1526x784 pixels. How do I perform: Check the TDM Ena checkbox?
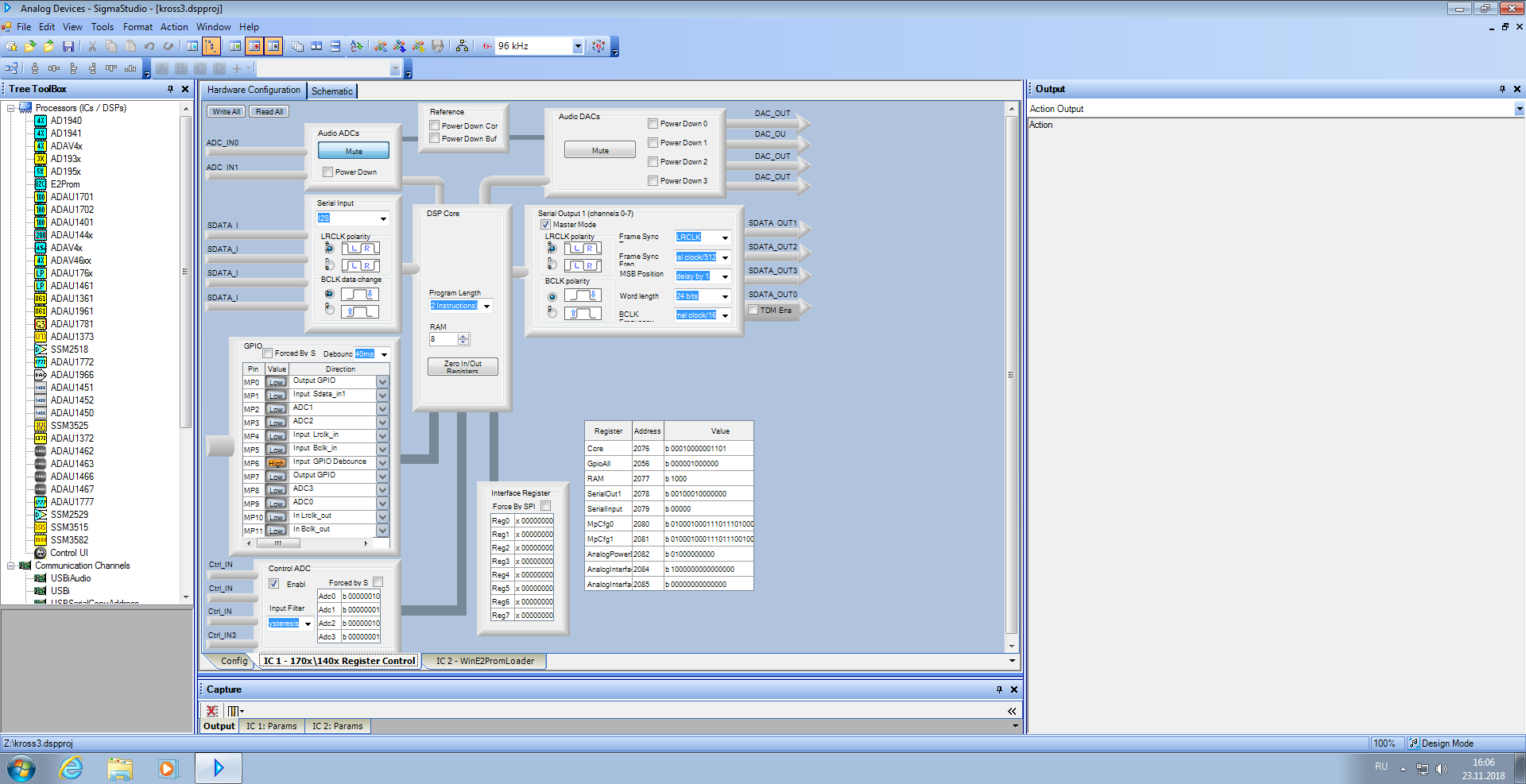pyautogui.click(x=753, y=310)
